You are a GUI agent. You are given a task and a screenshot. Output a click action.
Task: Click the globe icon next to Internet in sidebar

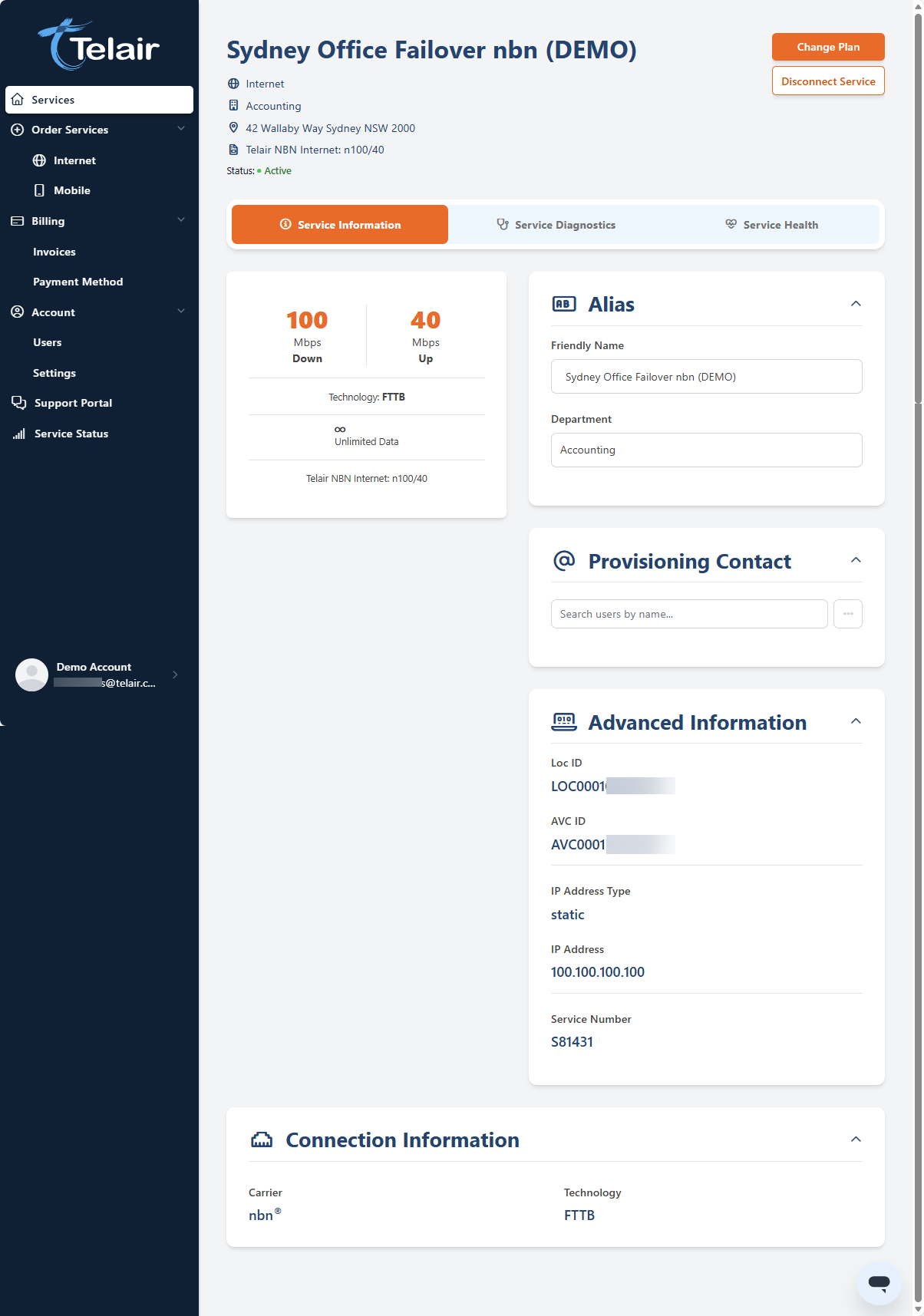(39, 160)
